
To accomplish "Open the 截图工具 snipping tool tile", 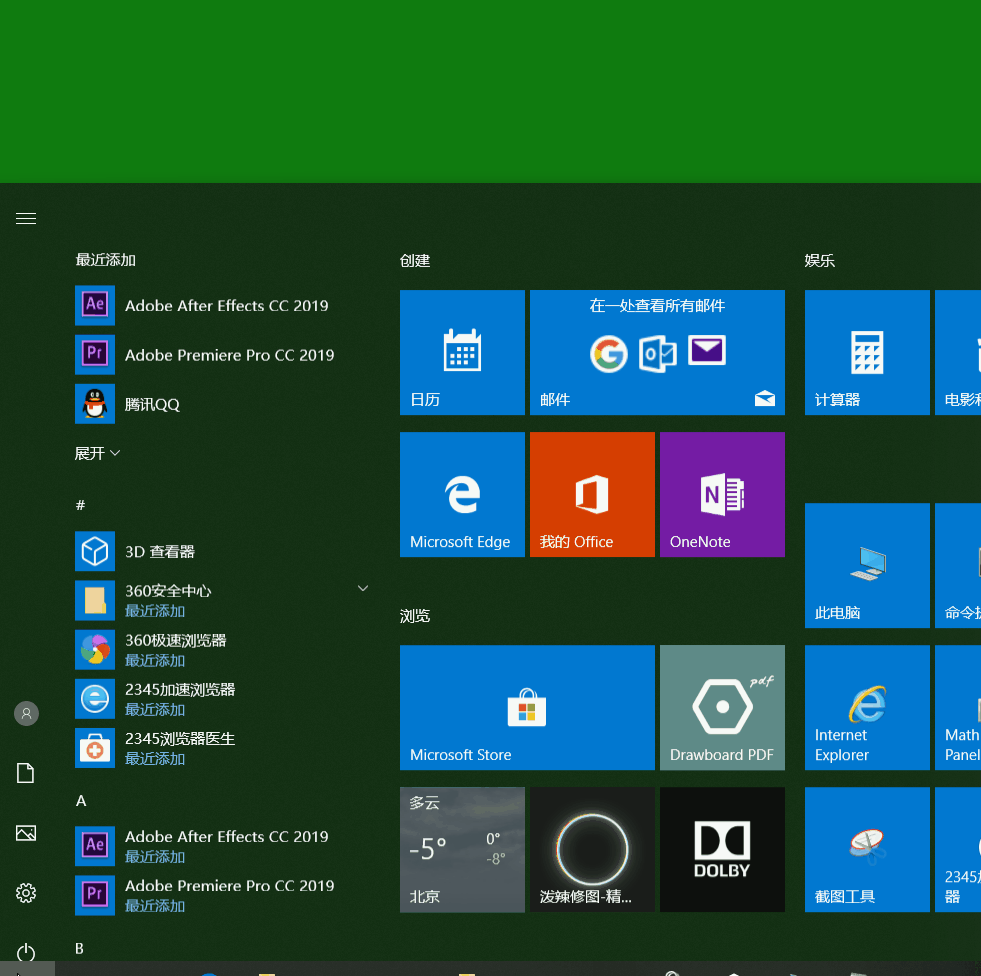I will [x=867, y=850].
